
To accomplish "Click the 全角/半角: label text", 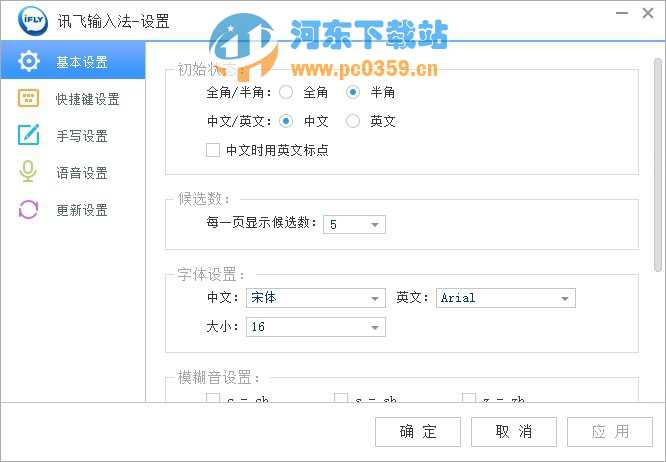I will pos(239,92).
